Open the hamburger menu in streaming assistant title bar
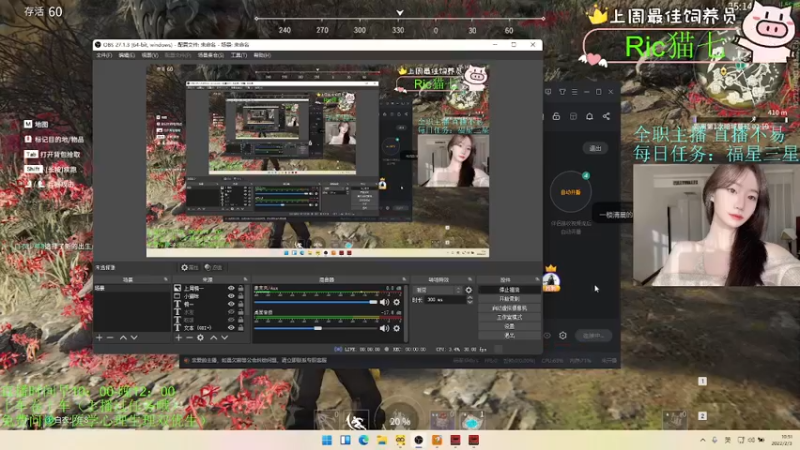800x450 pixels. 574,92
